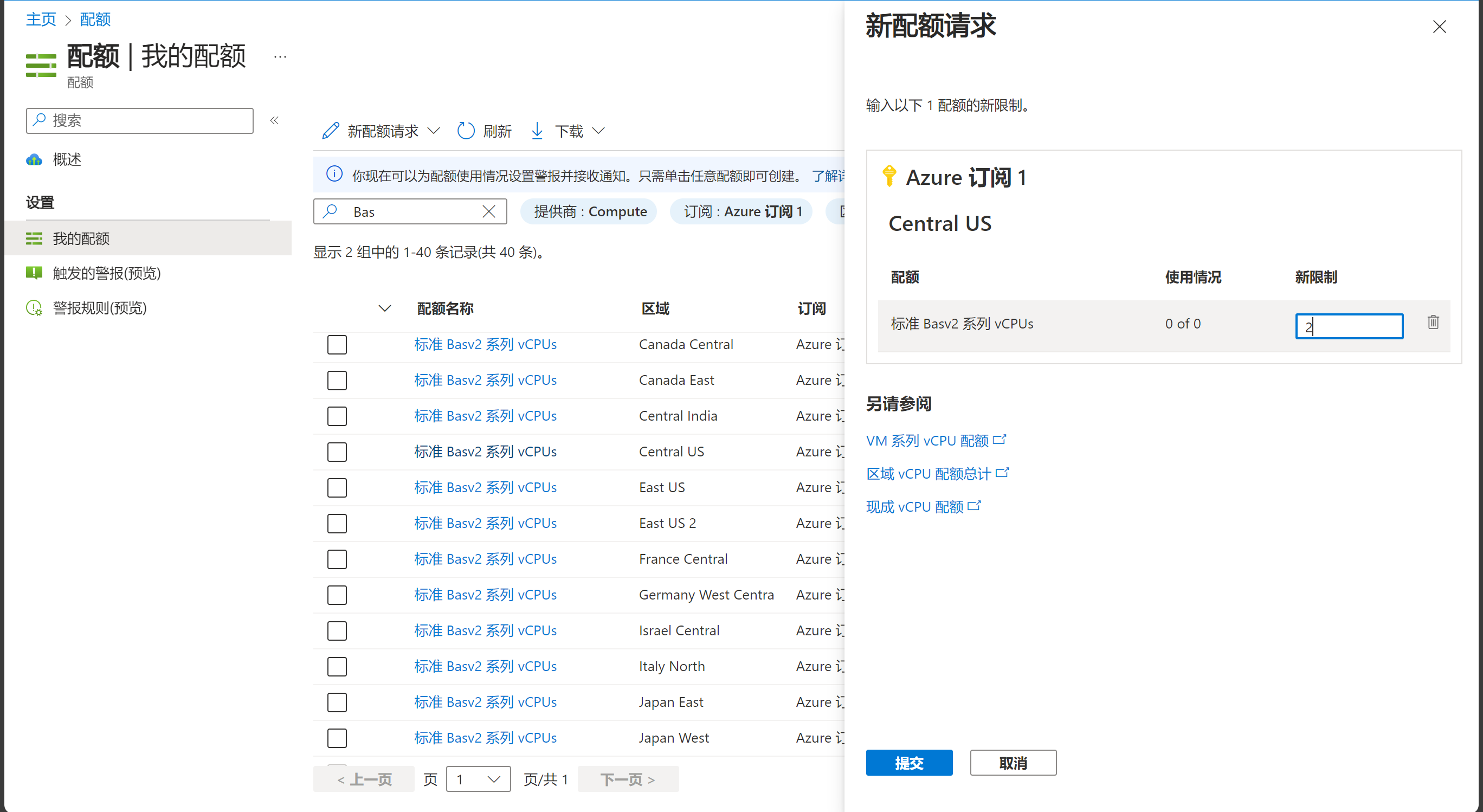Open Basv2 vCPUs link for Italy North
The width and height of the screenshot is (1483, 812).
tap(485, 666)
